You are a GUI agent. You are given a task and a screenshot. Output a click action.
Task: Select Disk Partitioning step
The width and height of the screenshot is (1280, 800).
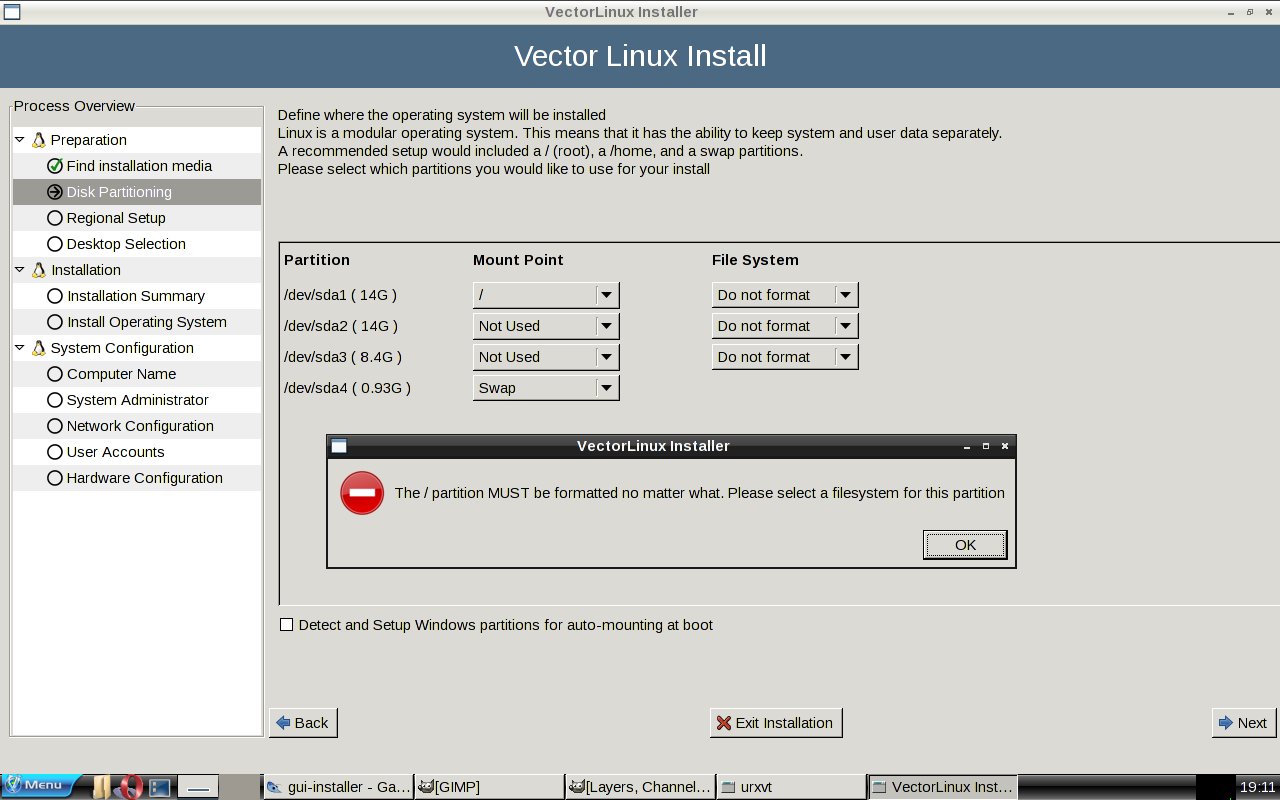(137, 192)
